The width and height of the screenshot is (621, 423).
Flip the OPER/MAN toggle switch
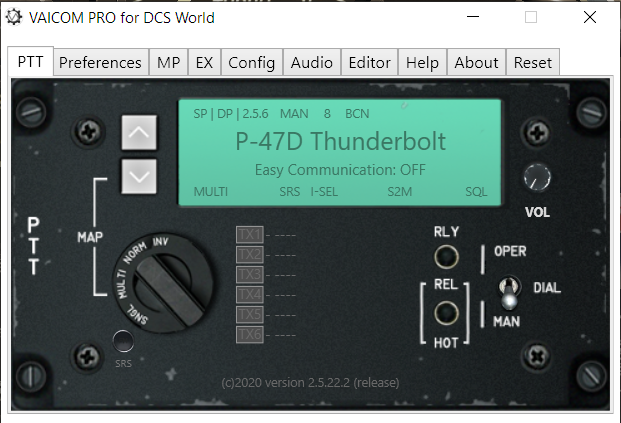[509, 293]
